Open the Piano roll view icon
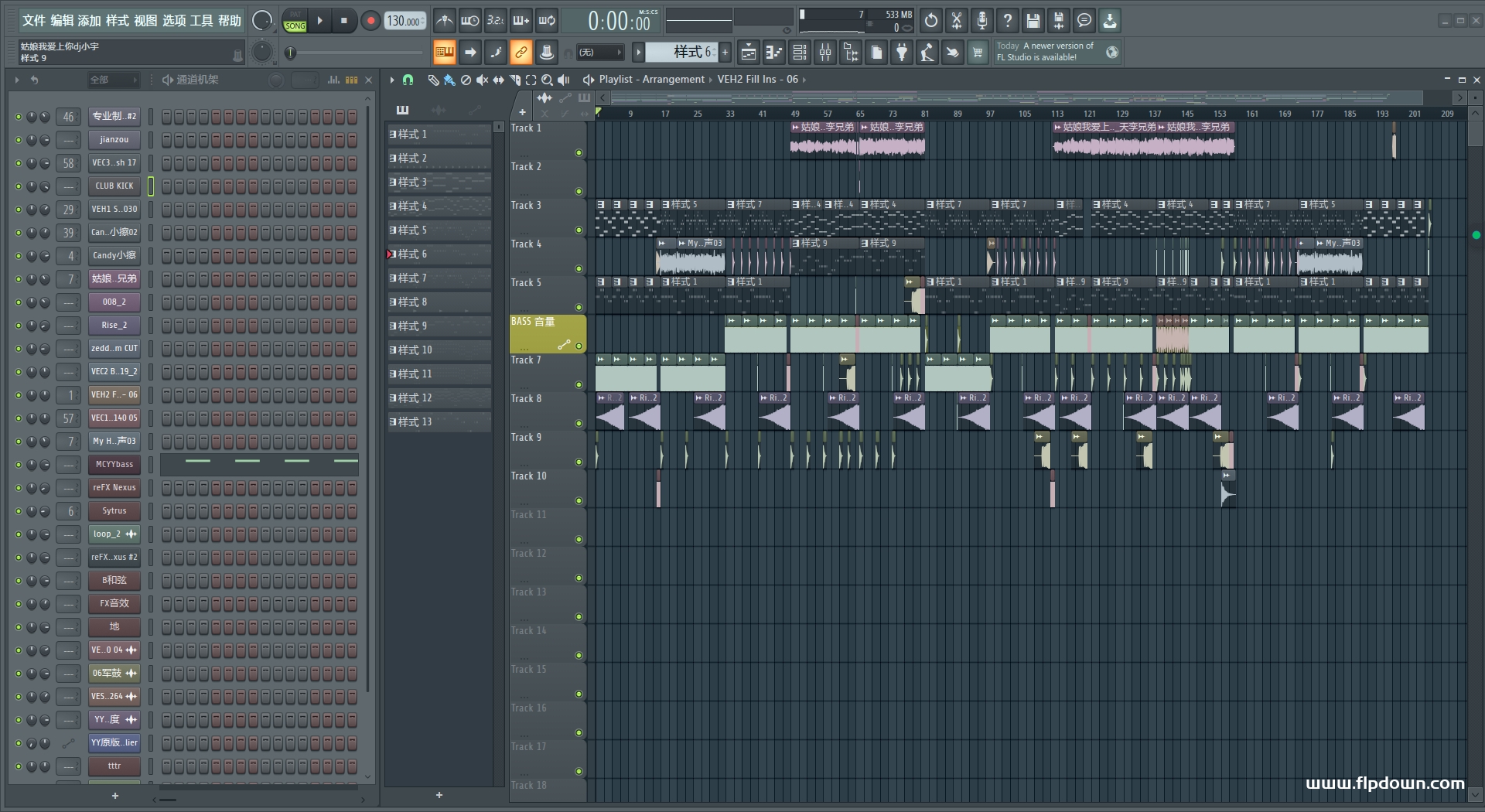Viewport: 1485px width, 812px height. (773, 53)
